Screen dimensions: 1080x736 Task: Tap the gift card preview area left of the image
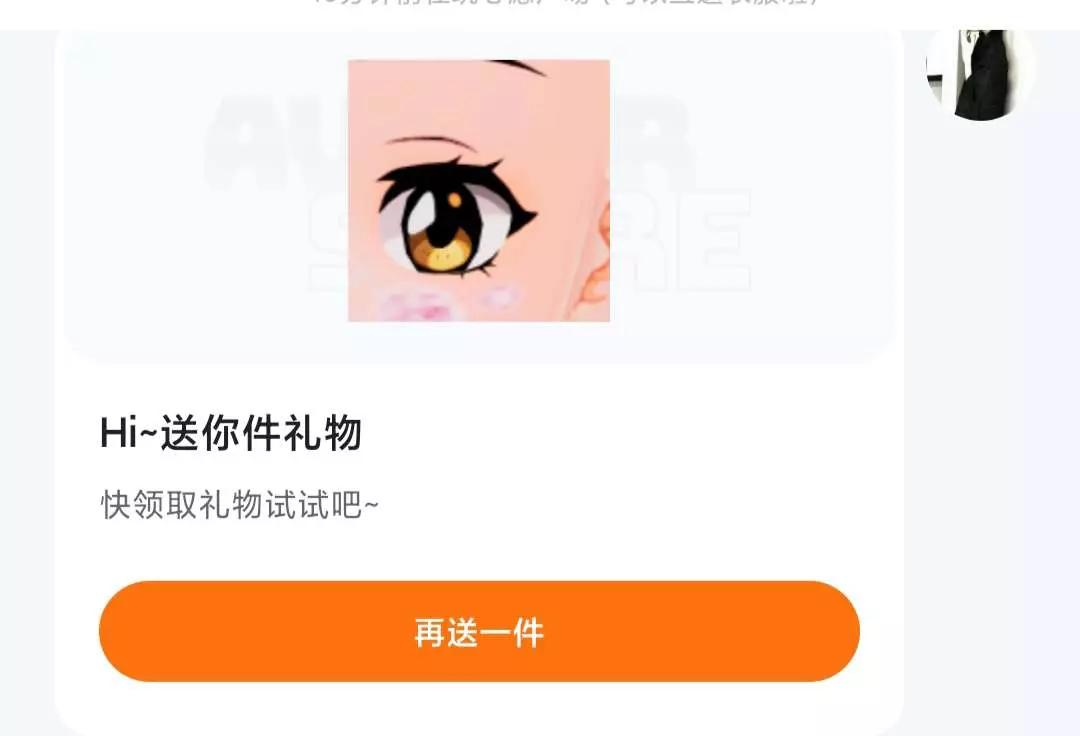tap(207, 193)
